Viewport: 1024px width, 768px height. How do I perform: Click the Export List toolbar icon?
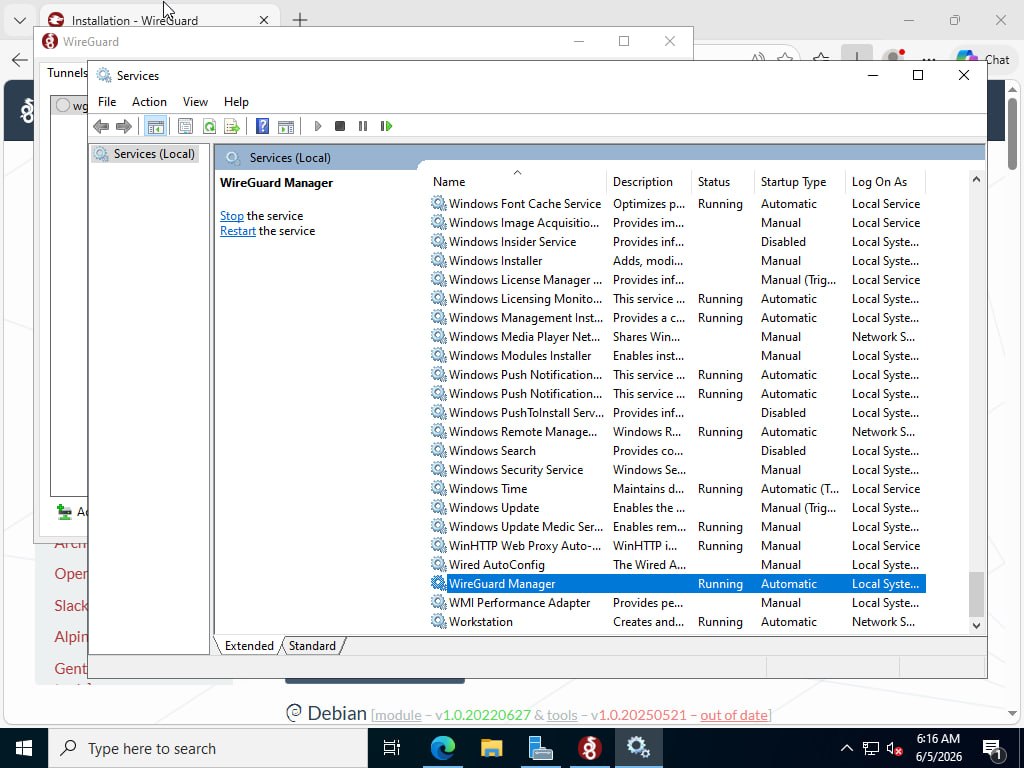click(x=232, y=126)
